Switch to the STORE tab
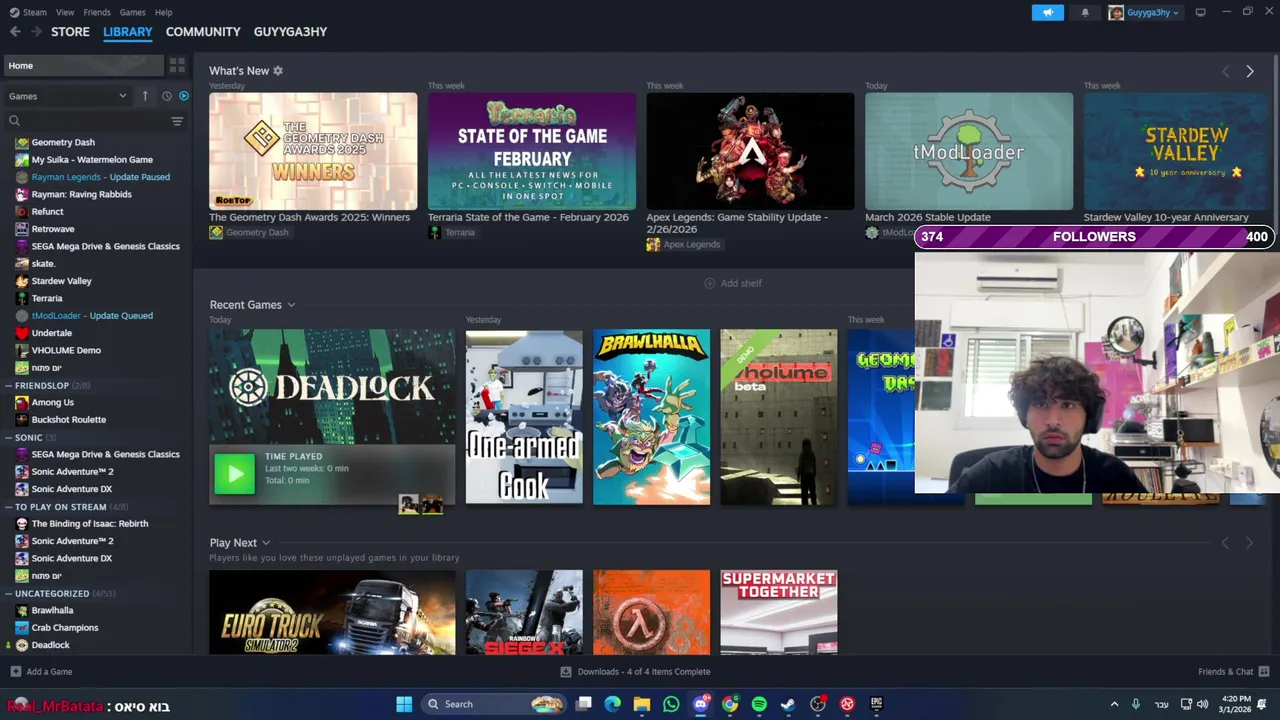This screenshot has height=720, width=1280. 70,32
